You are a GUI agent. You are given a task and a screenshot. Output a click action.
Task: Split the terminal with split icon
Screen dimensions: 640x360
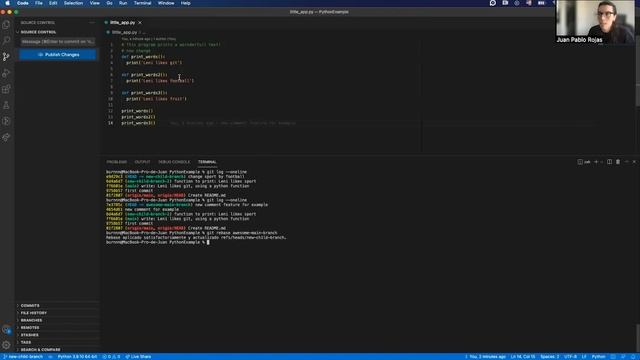point(609,162)
